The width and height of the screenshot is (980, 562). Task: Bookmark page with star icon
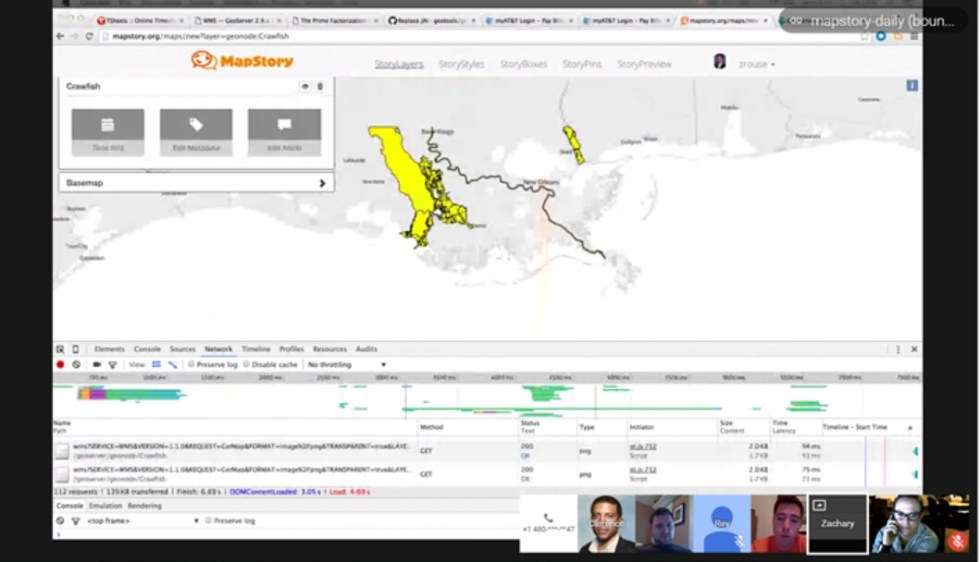[x=864, y=36]
